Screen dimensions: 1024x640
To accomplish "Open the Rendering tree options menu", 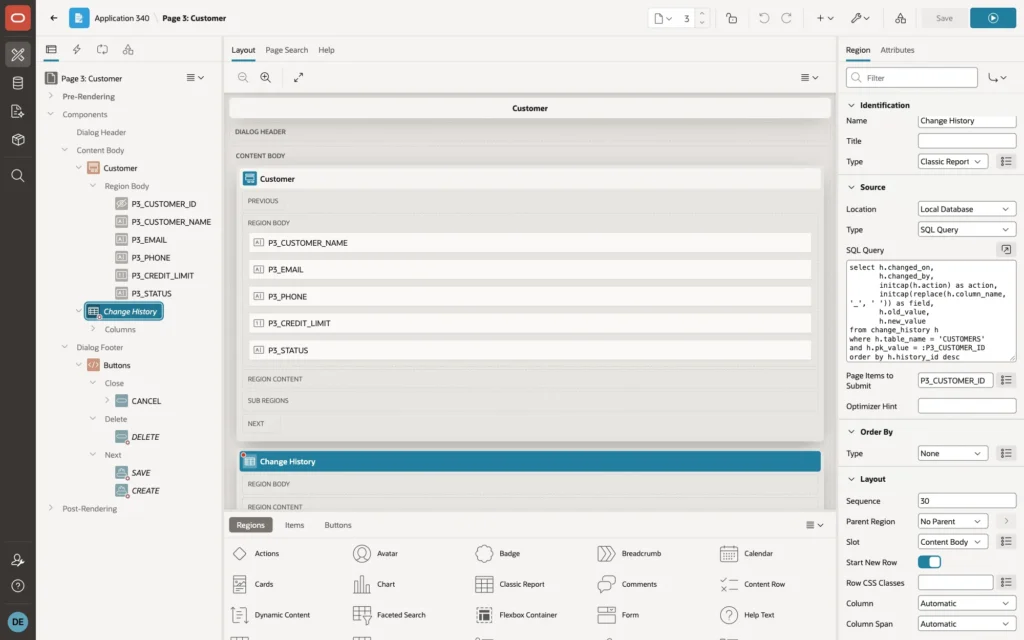I will click(x=195, y=78).
